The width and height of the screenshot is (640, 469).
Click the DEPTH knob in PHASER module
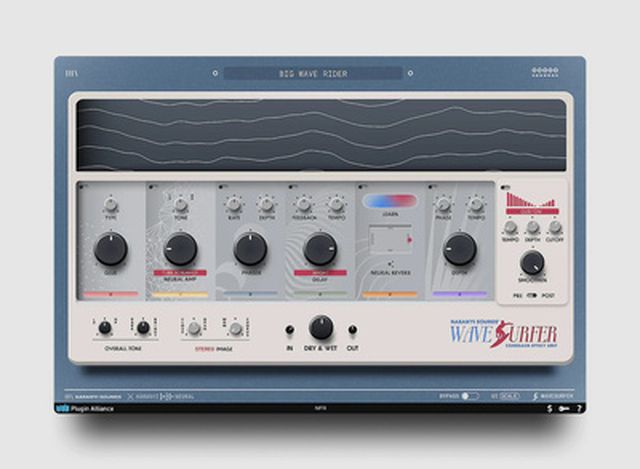point(266,204)
